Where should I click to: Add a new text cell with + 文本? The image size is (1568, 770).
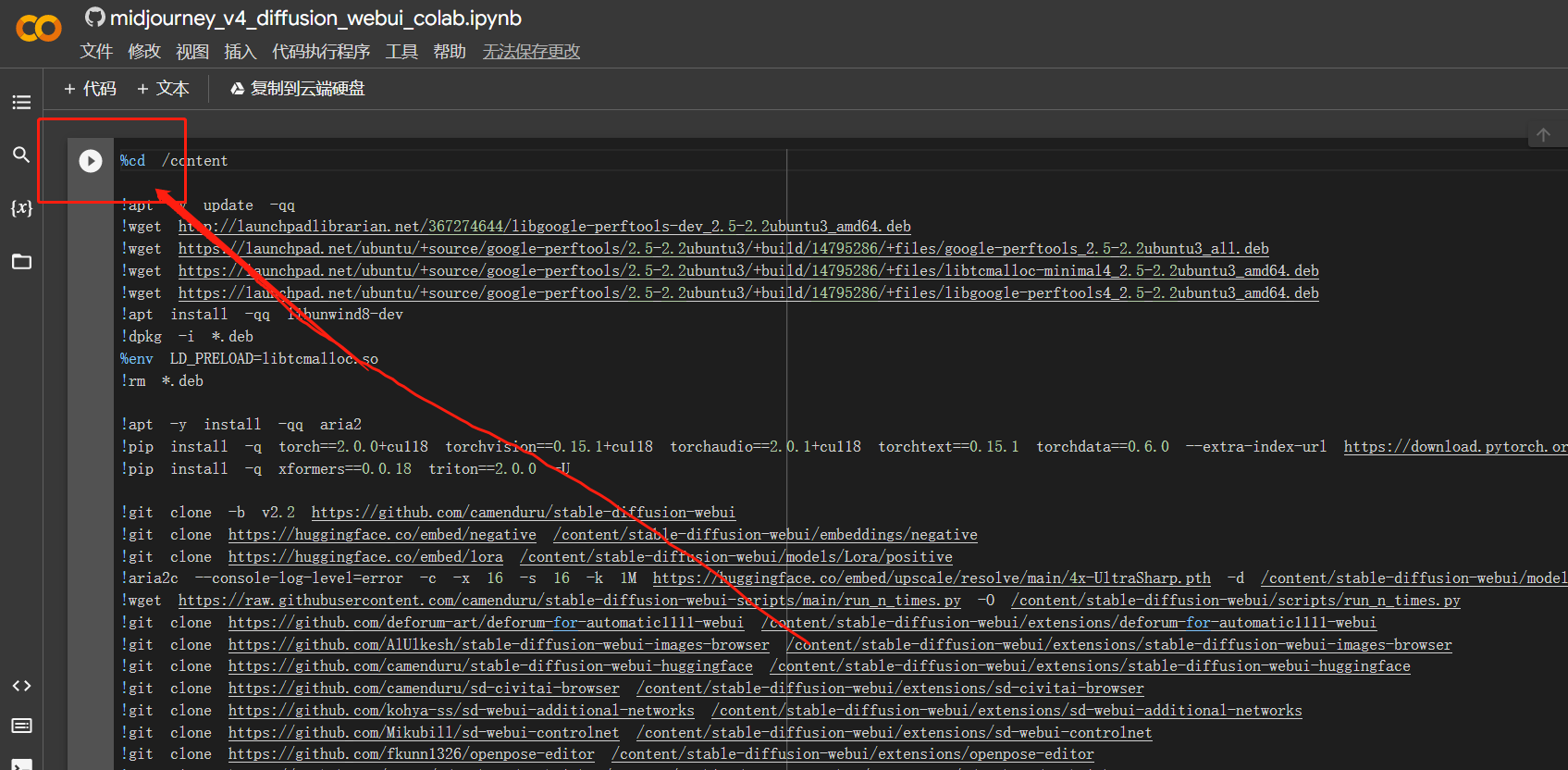coord(163,89)
